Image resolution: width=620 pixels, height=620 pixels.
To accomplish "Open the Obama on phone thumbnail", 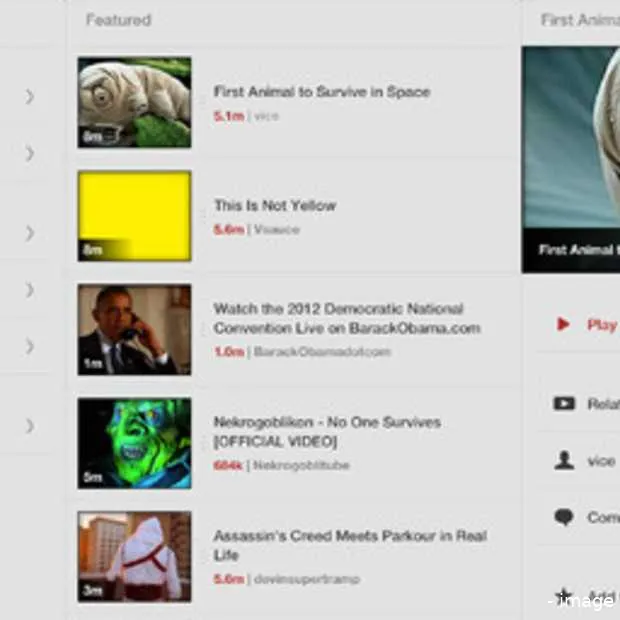I will click(134, 330).
